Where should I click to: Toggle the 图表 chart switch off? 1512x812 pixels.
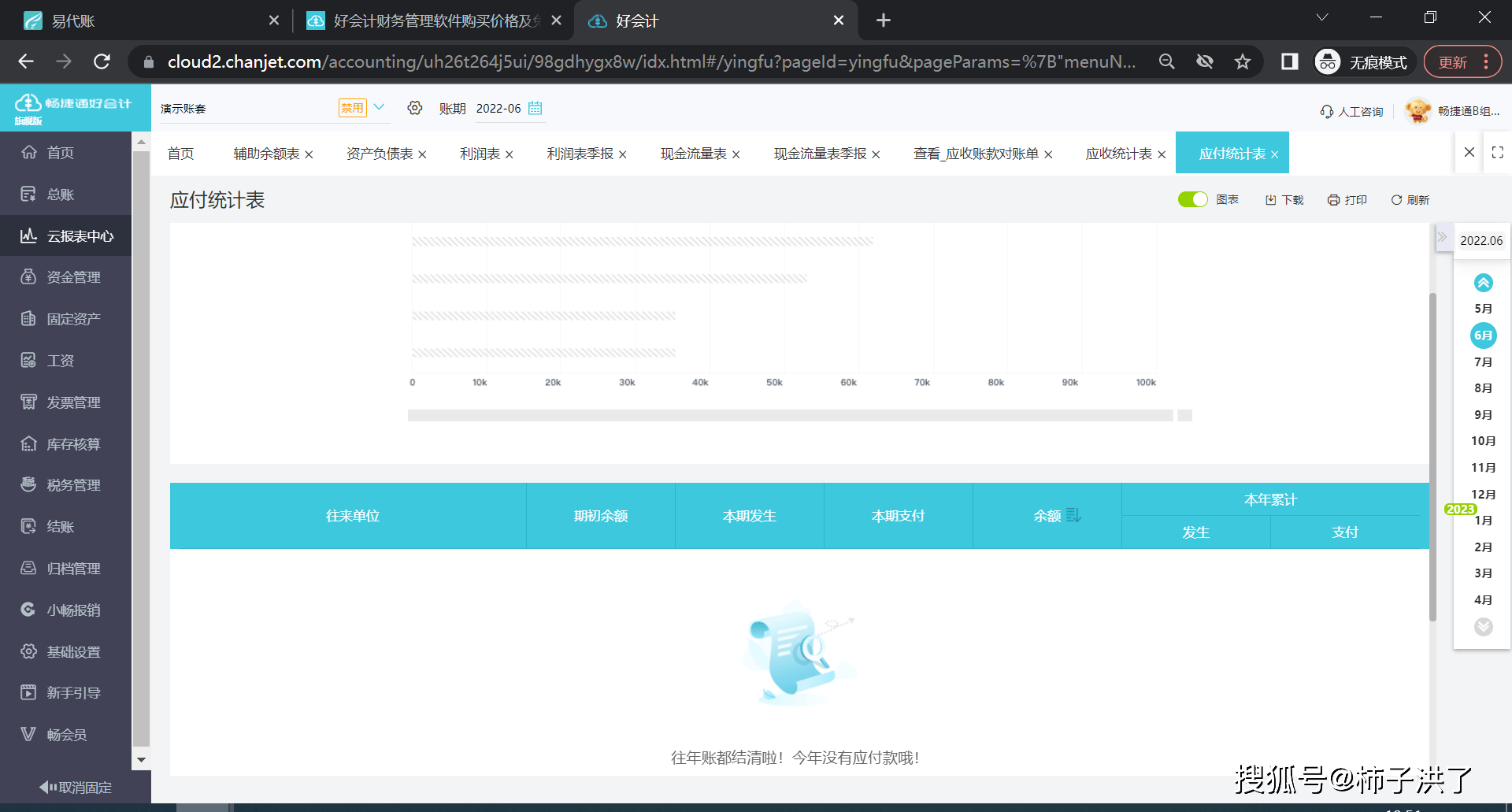tap(1192, 199)
